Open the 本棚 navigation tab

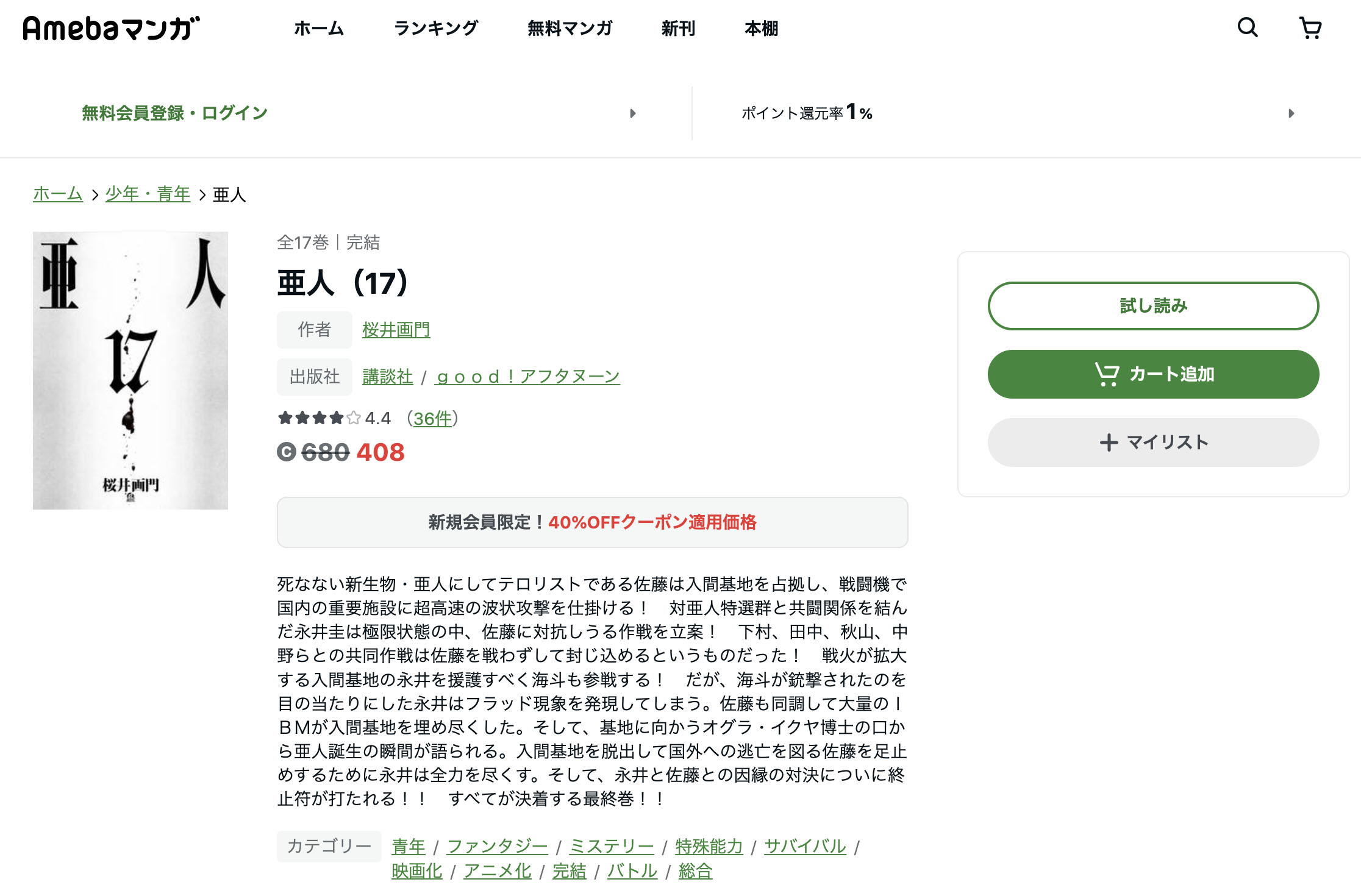coord(761,28)
